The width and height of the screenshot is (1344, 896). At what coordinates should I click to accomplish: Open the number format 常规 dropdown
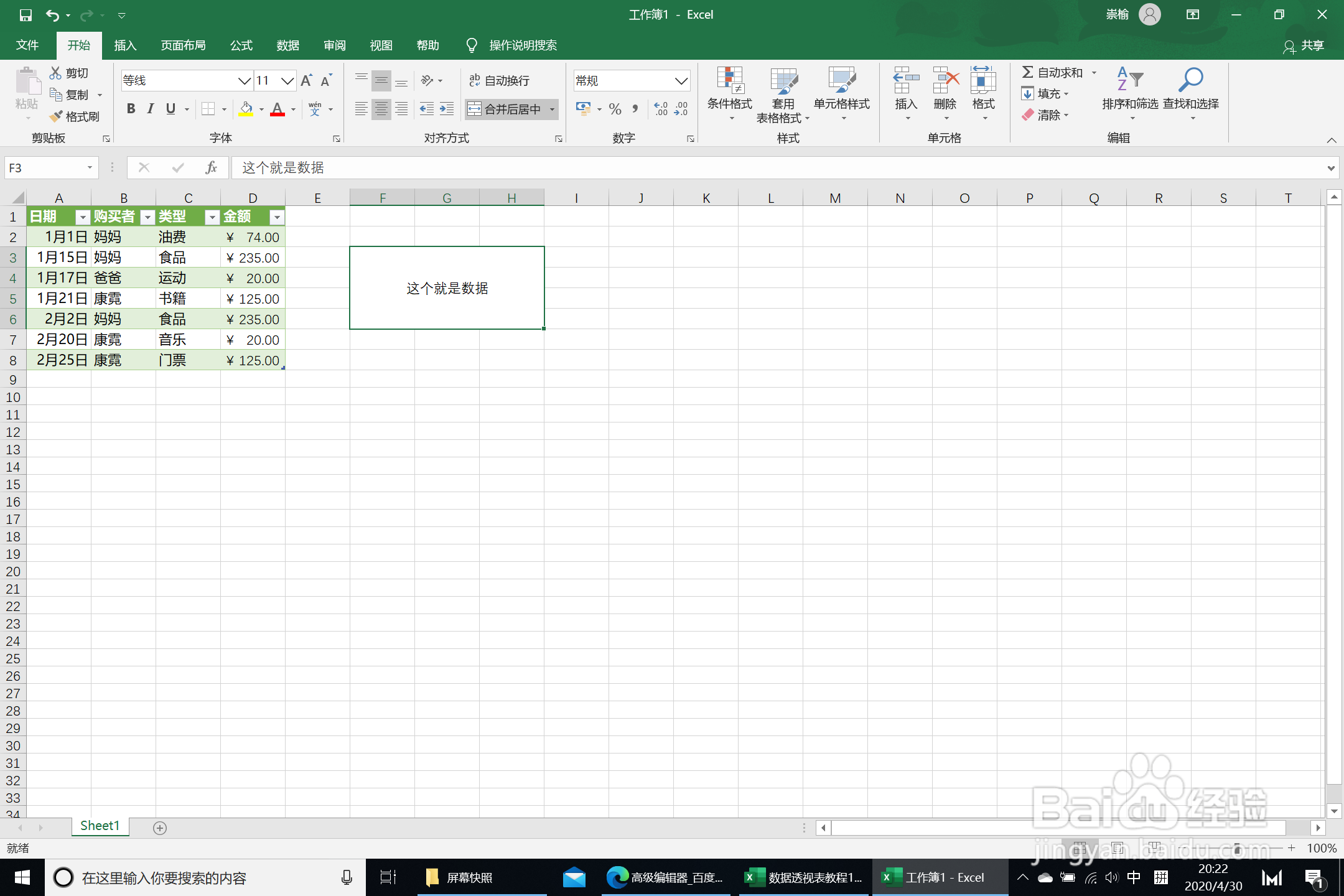[681, 80]
